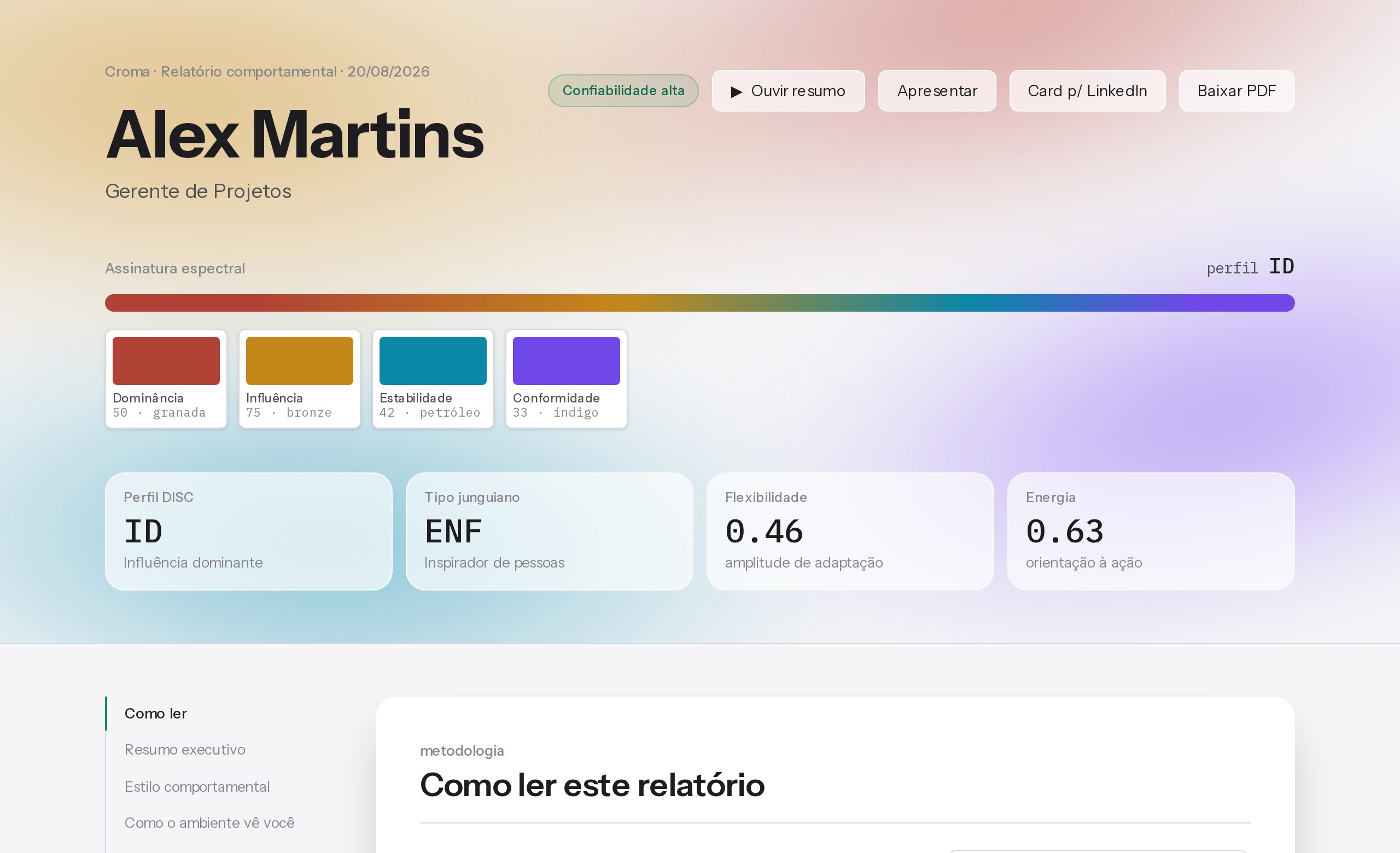Click the Influência dominante text
Image resolution: width=1400 pixels, height=853 pixels.
(x=193, y=563)
